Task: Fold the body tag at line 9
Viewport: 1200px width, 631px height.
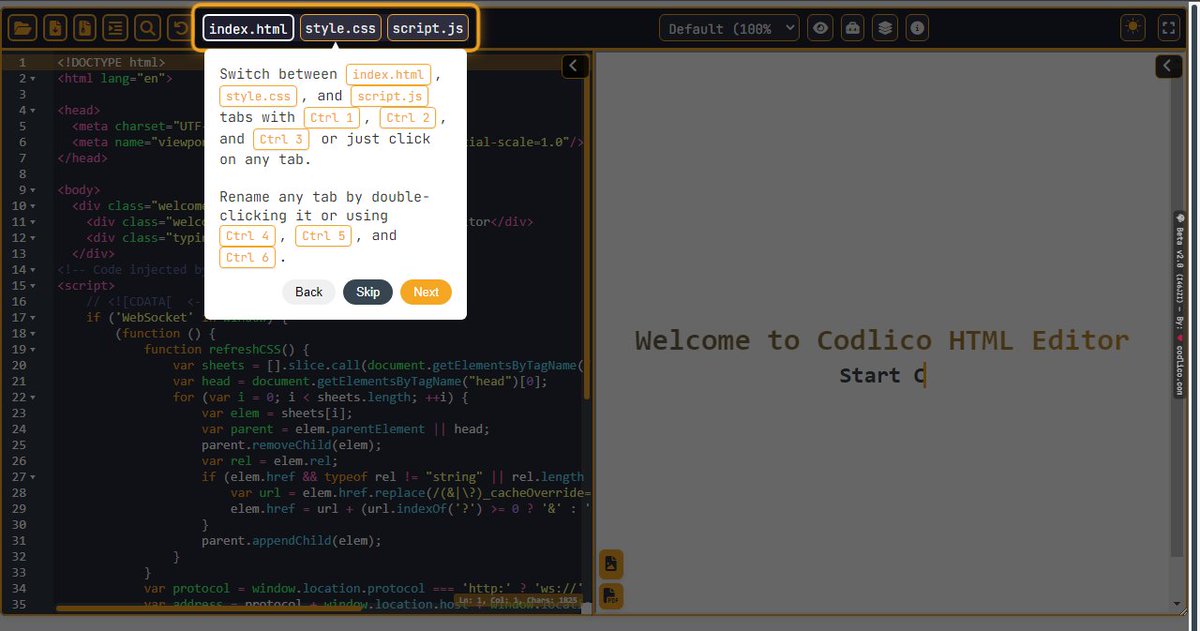Action: tap(34, 190)
